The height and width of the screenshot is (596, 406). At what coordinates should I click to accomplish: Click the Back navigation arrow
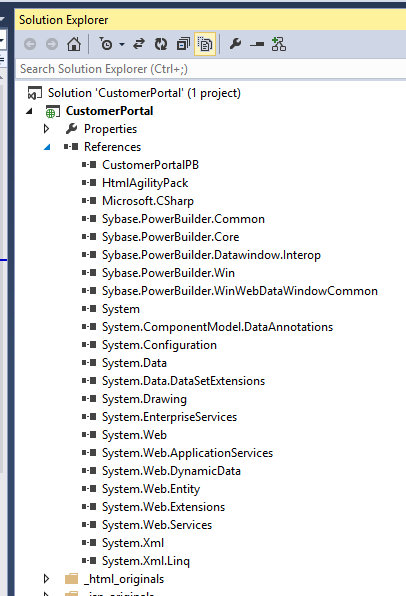(x=30, y=44)
